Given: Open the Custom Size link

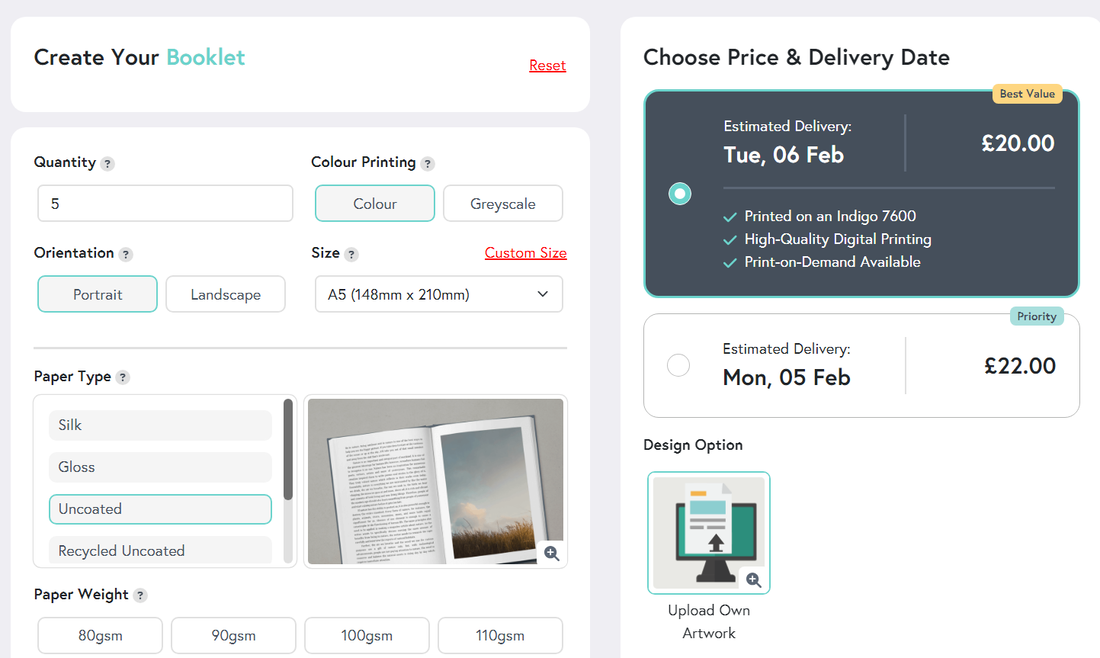Looking at the screenshot, I should tap(525, 253).
